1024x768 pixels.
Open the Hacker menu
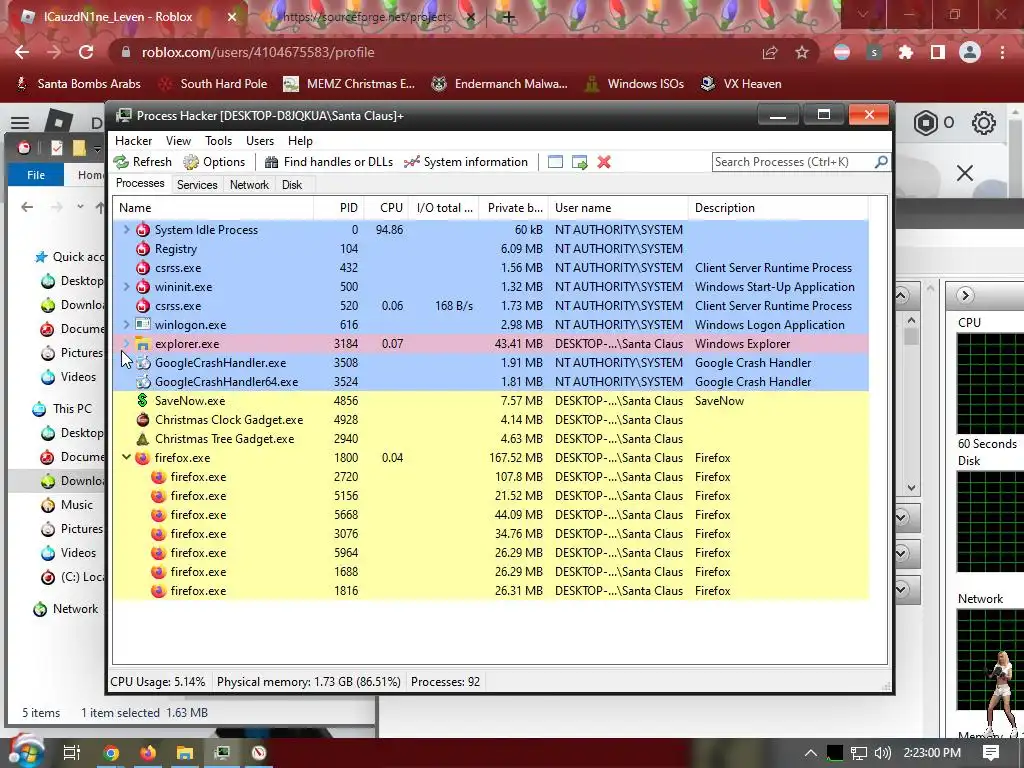pos(133,140)
